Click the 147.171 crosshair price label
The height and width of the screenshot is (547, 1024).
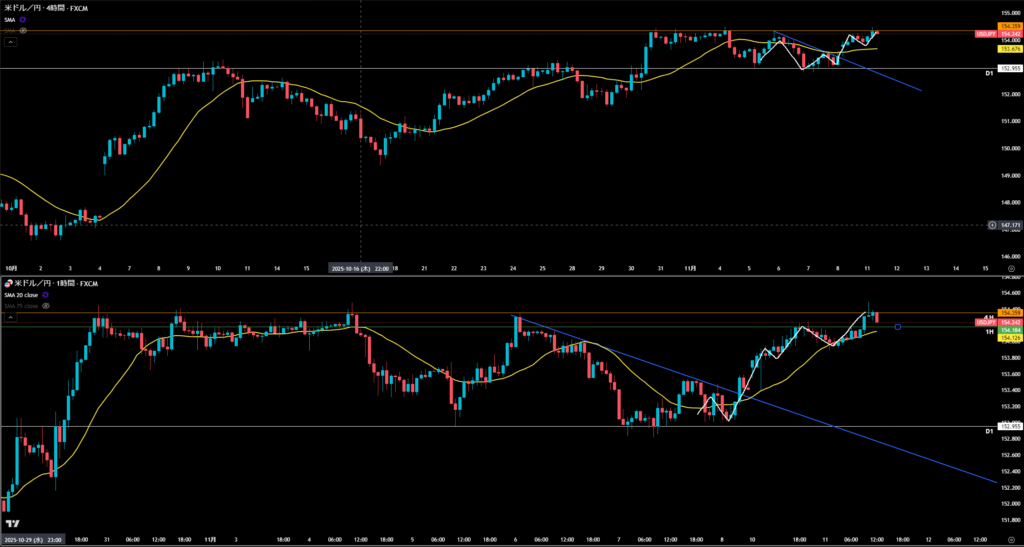[x=1005, y=225]
